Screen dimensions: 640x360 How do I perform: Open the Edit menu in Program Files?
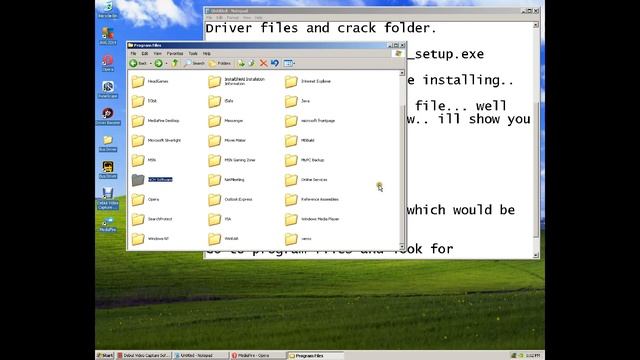click(144, 53)
